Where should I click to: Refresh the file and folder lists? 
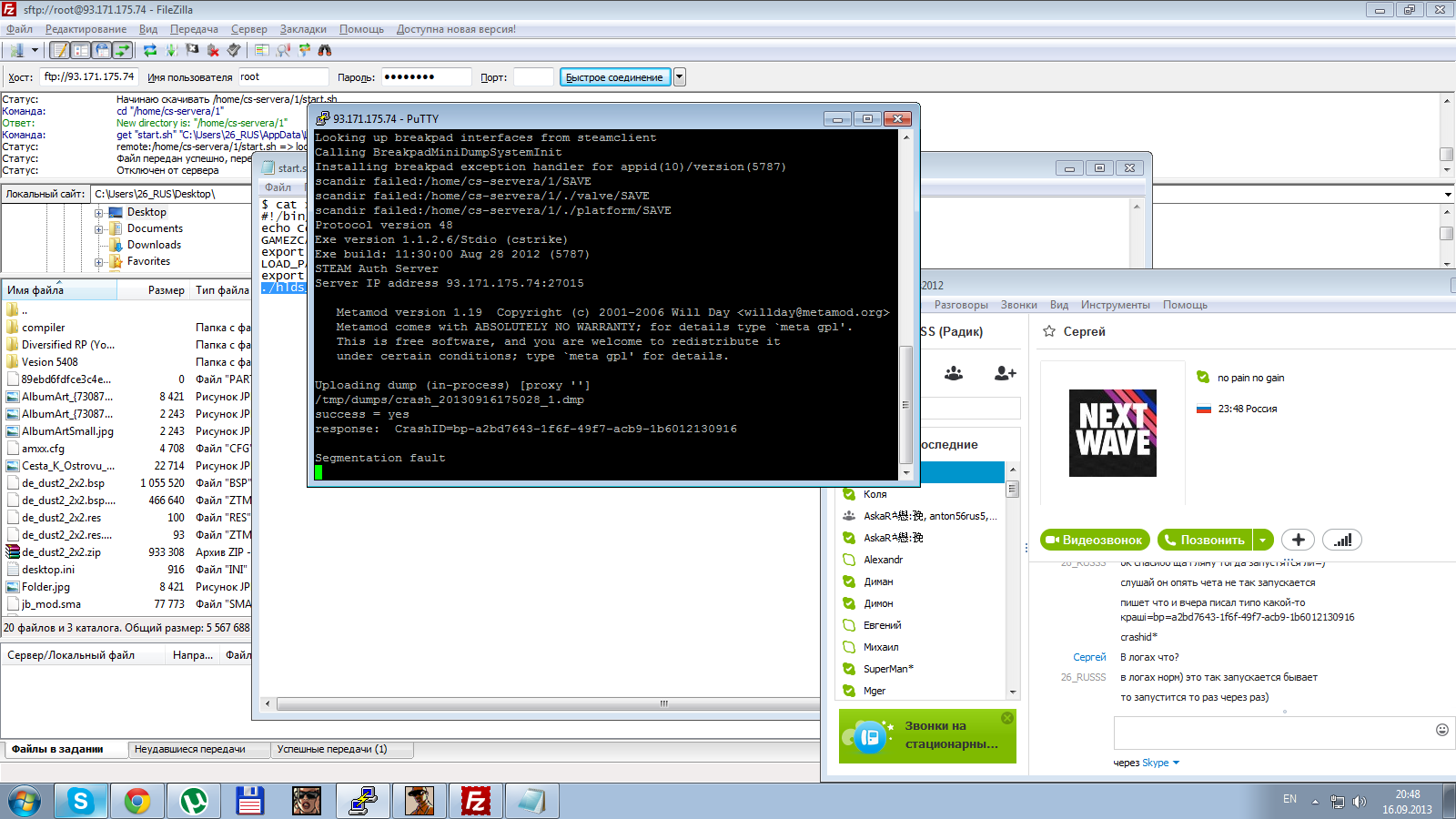(x=150, y=51)
